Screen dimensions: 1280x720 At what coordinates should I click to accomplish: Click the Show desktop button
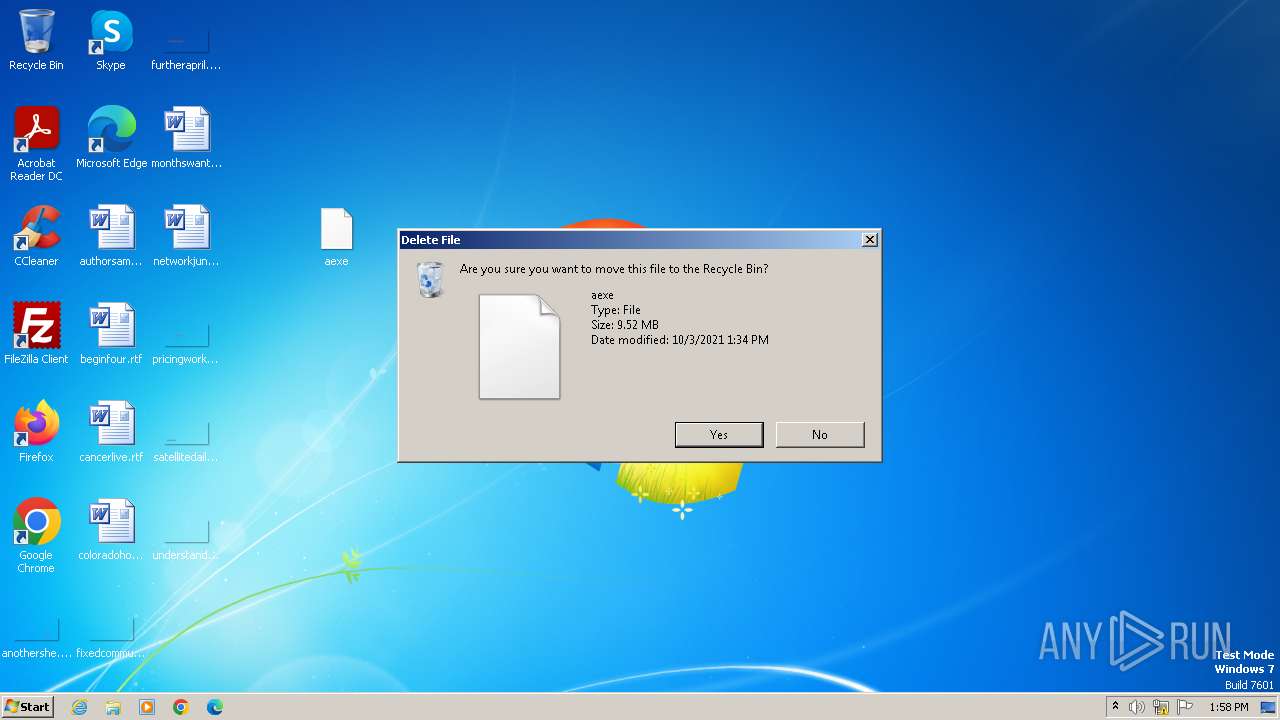(1268, 707)
